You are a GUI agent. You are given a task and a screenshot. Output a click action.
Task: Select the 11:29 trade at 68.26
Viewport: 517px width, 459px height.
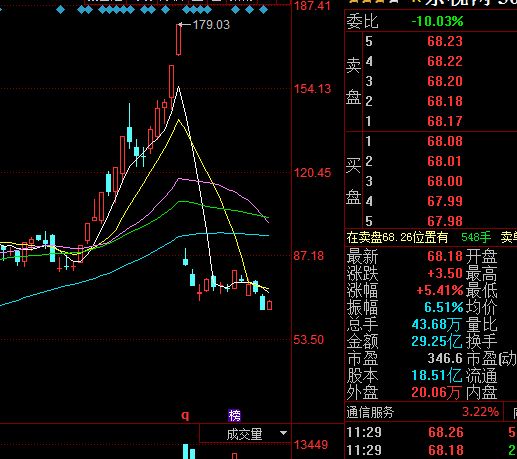coord(431,432)
